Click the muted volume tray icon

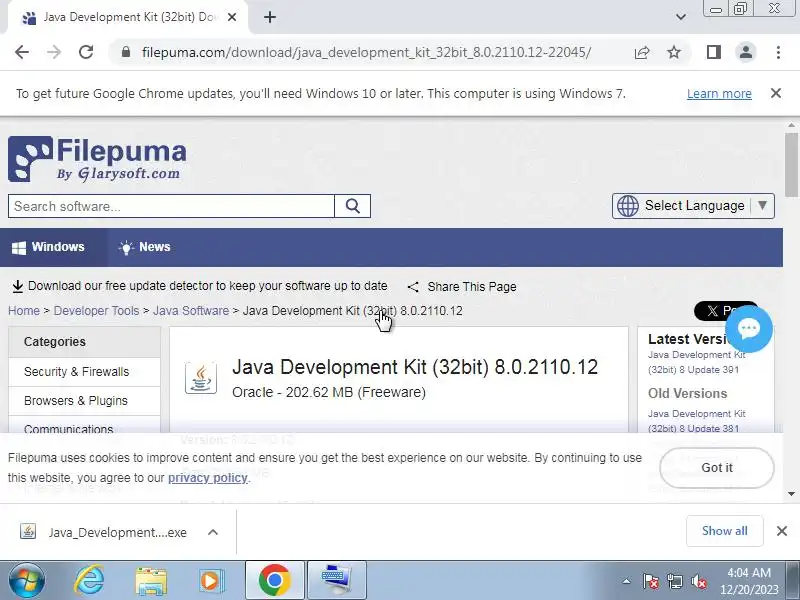click(x=698, y=581)
